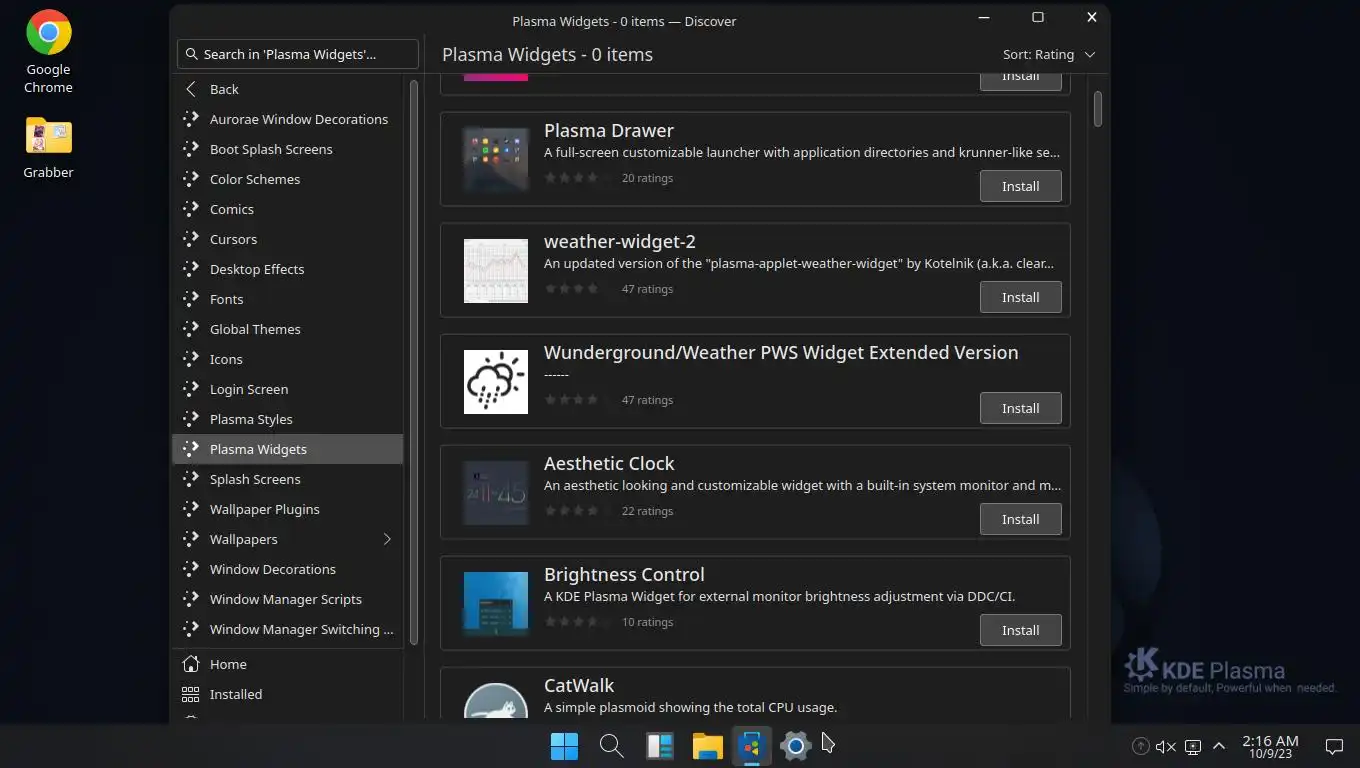Image resolution: width=1360 pixels, height=768 pixels.
Task: Click weather-widget-2 title text
Action: (620, 242)
